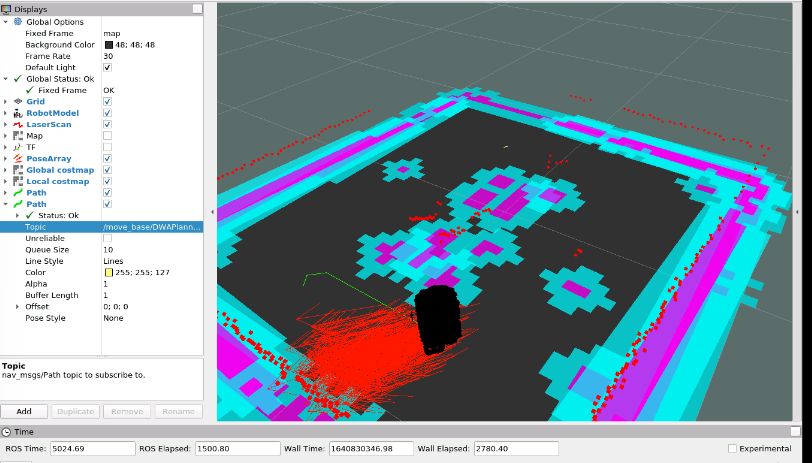
Task: Select the Line Style property row
Action: pyautogui.click(x=102, y=261)
